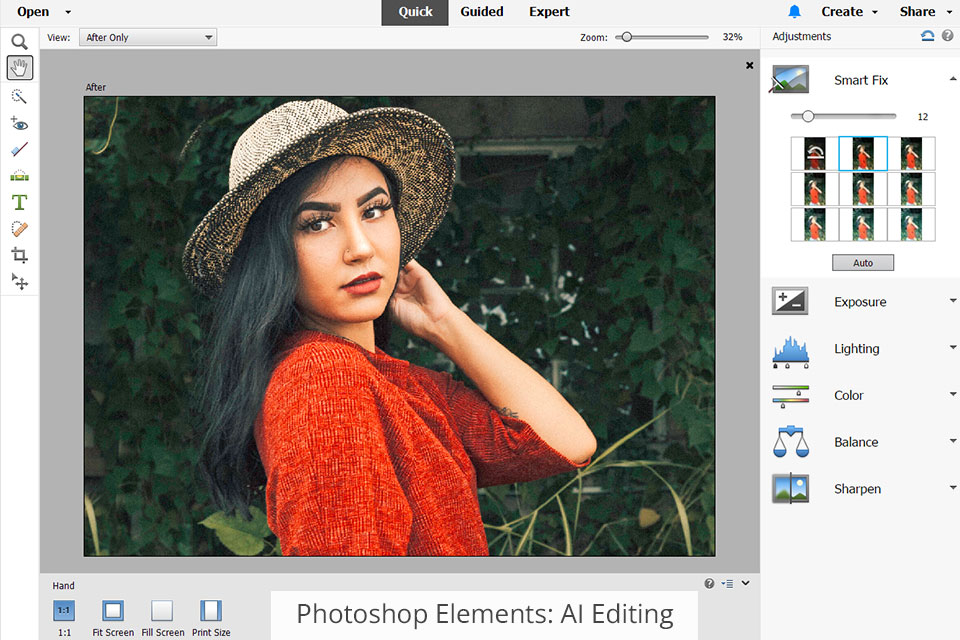Click the Create button
The width and height of the screenshot is (960, 640).
click(x=842, y=12)
